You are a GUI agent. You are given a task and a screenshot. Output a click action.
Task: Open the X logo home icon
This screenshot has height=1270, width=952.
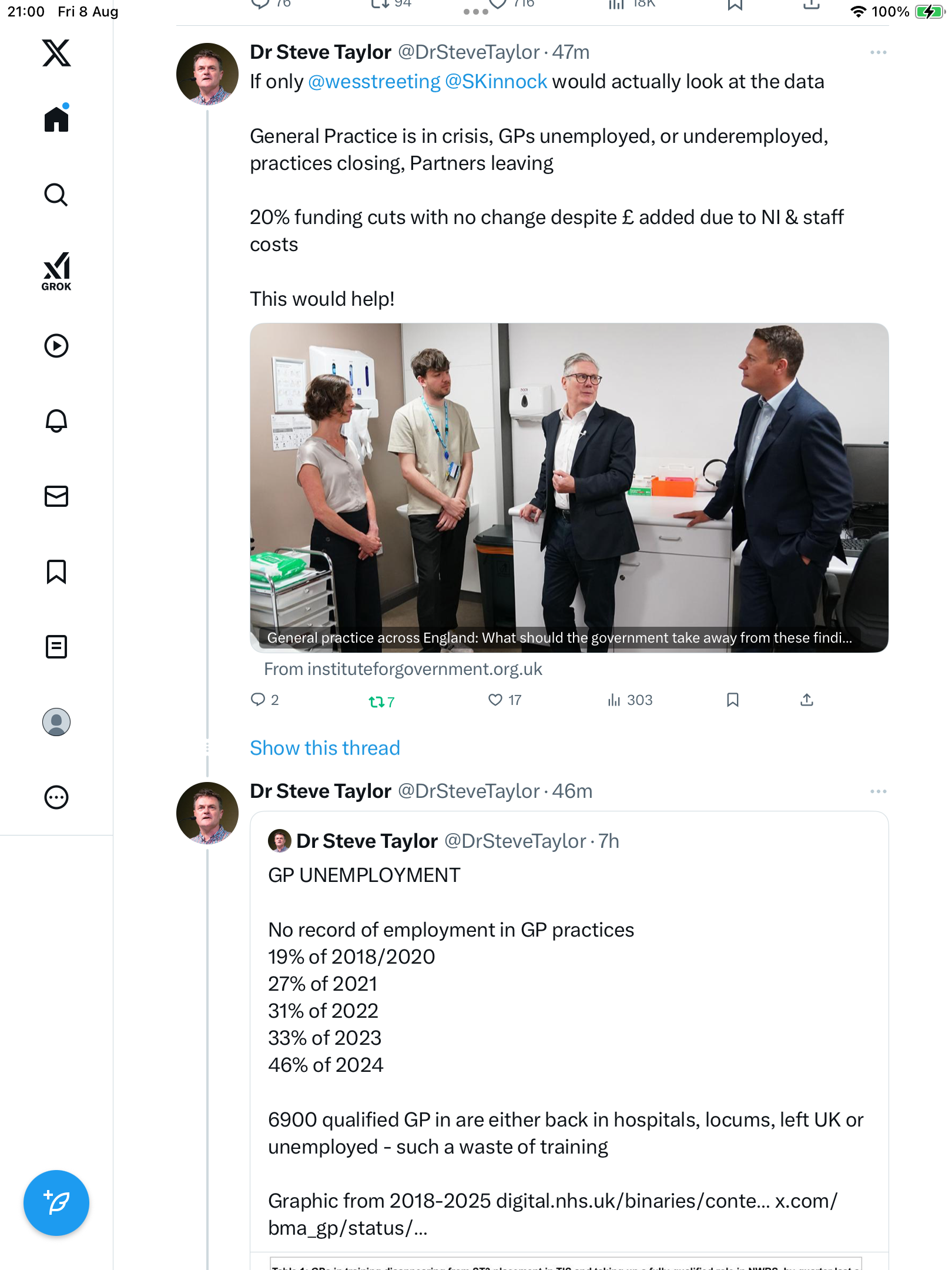[x=56, y=54]
